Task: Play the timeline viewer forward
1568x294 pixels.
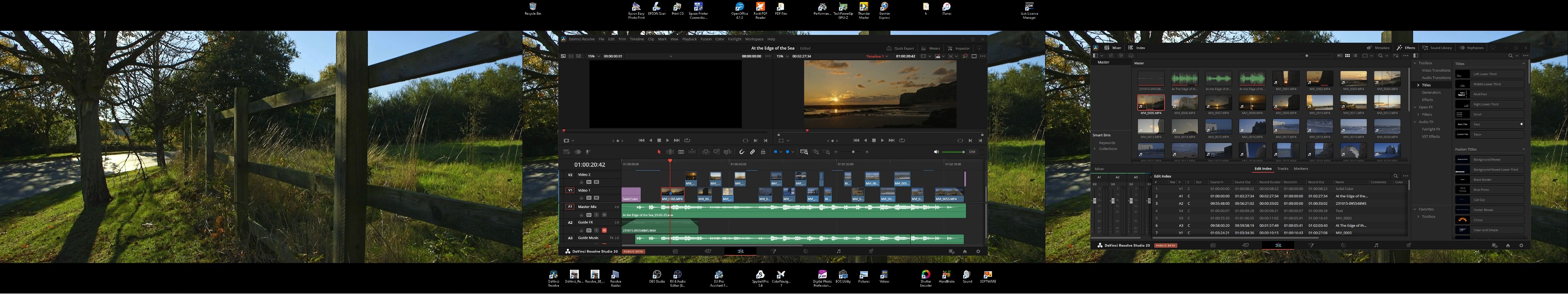Action: [882, 141]
